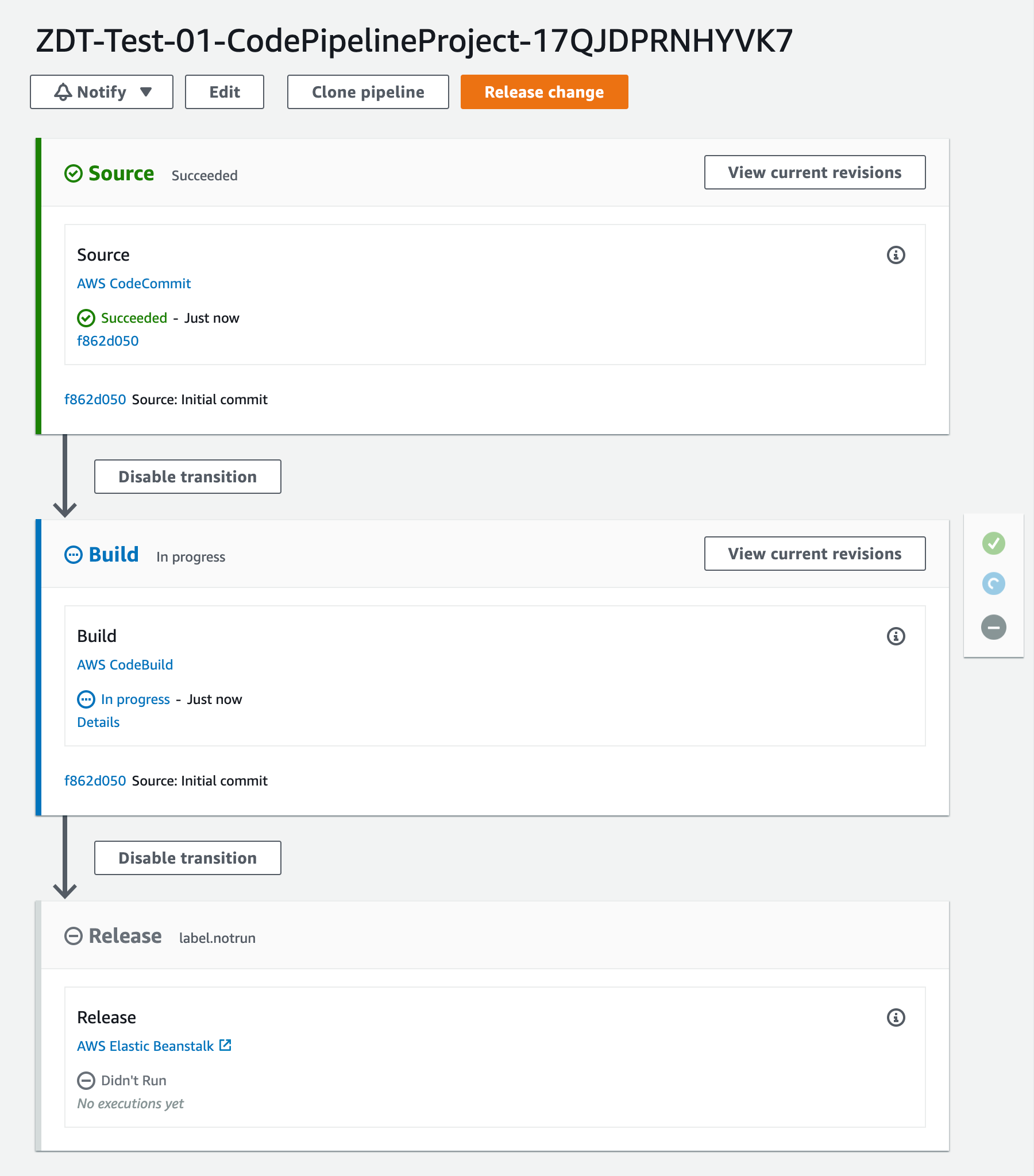
Task: Click the Edit button
Action: point(224,91)
